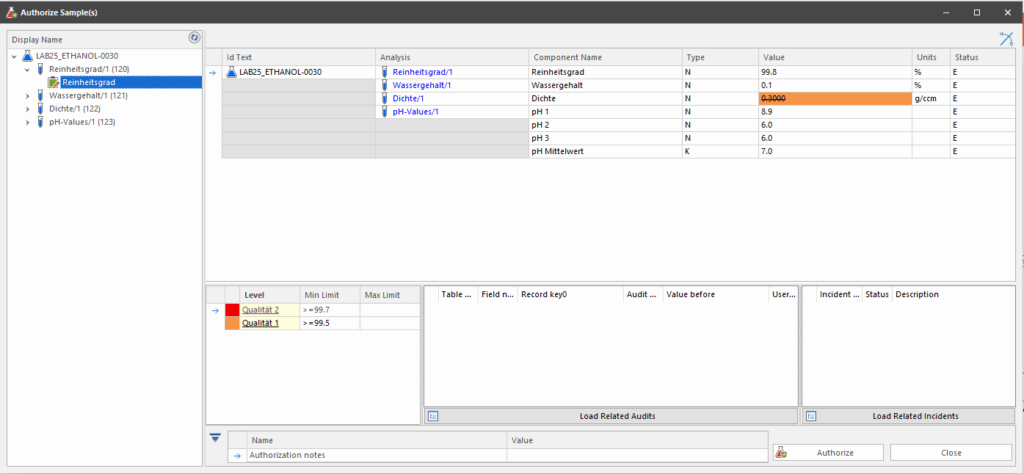1024x474 pixels.
Task: Open the Wassergehalt/1 analysis link
Action: point(421,86)
